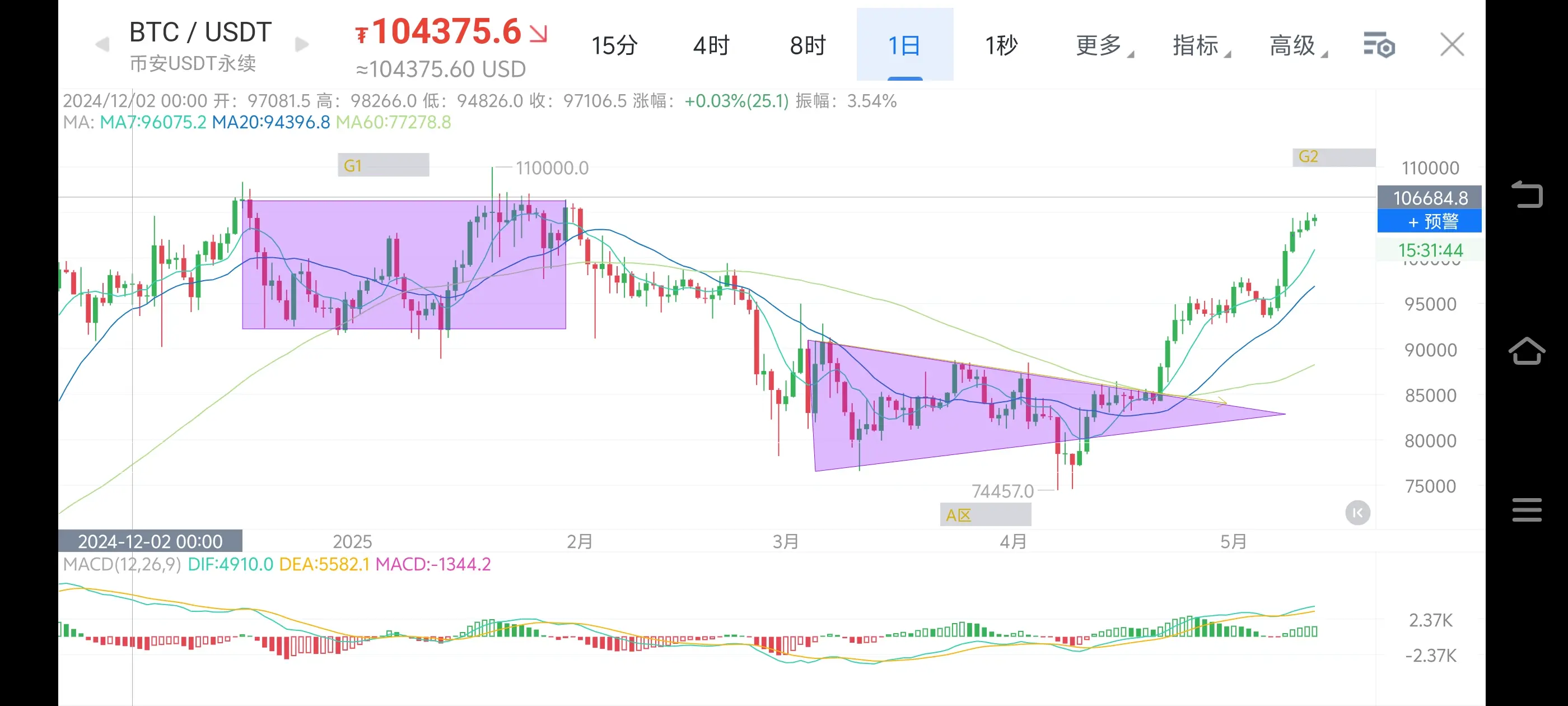1568x706 pixels.
Task: Select the 1秒 timeframe
Action: tap(1001, 45)
